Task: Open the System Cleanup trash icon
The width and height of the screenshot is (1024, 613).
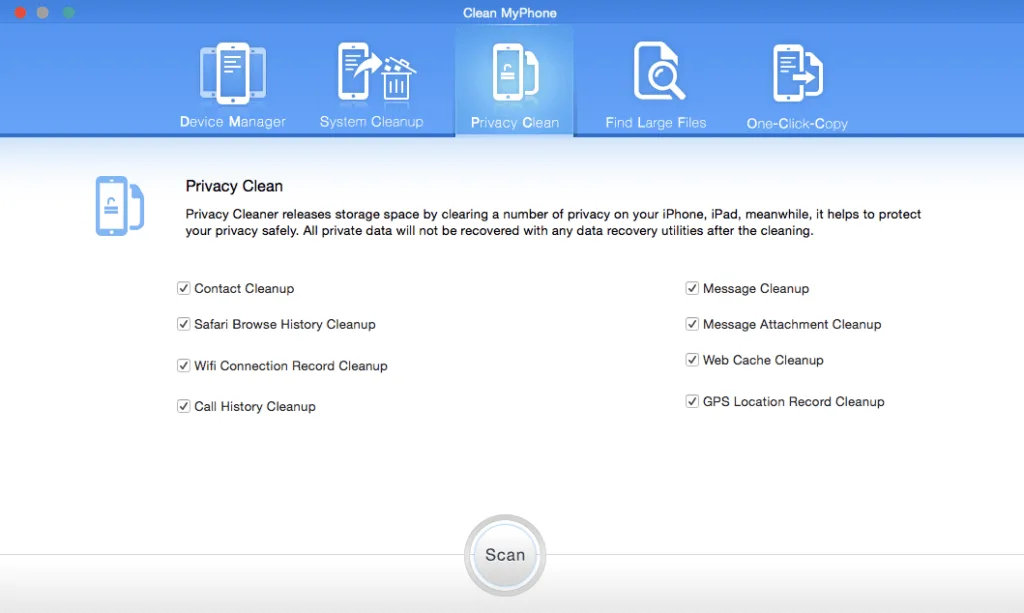Action: tap(377, 72)
